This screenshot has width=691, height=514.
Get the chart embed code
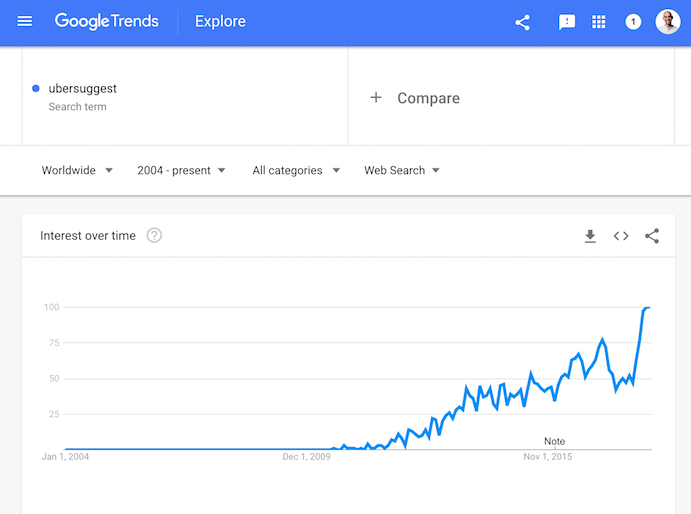[x=621, y=236]
